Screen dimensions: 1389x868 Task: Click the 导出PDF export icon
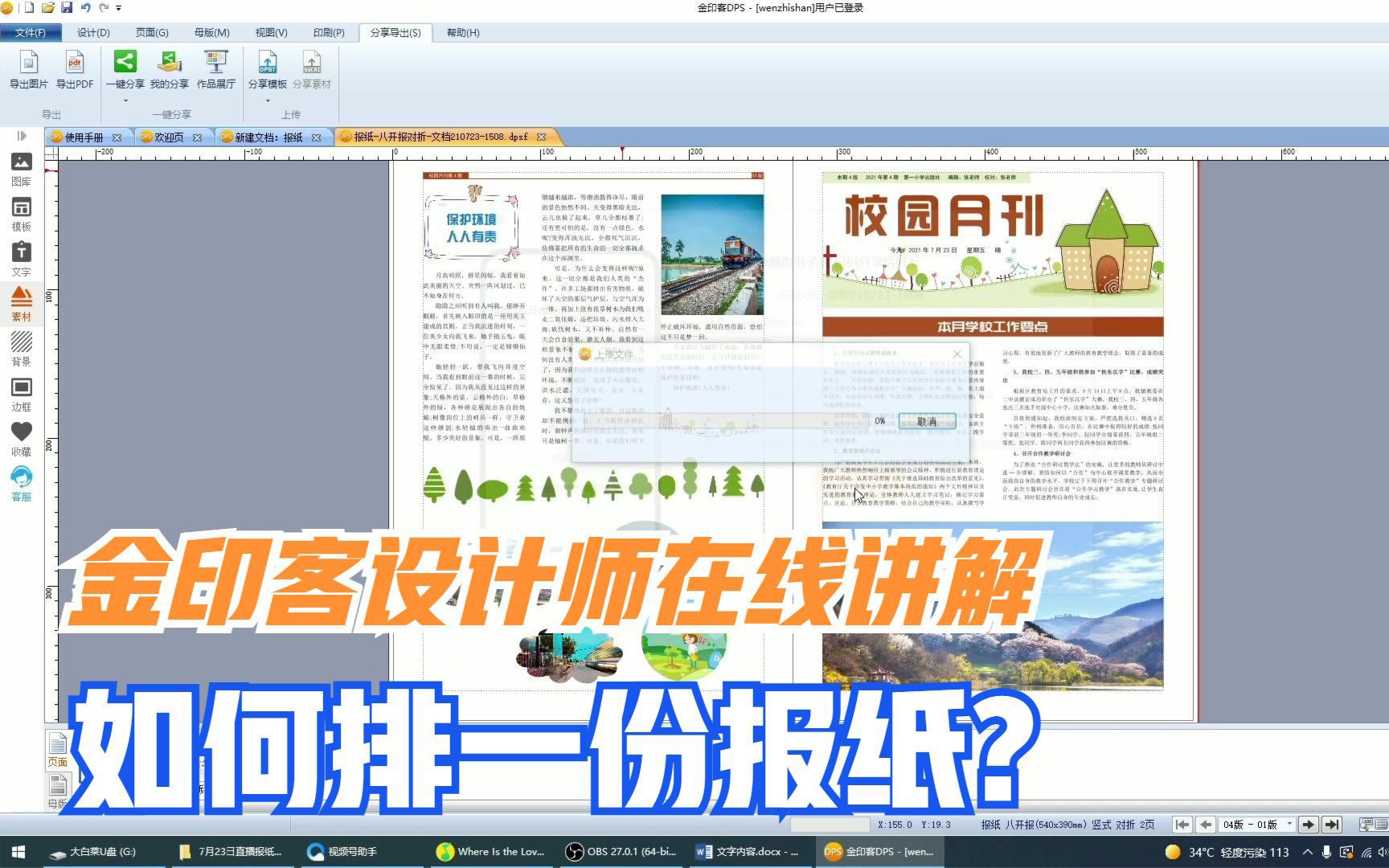coord(75,69)
